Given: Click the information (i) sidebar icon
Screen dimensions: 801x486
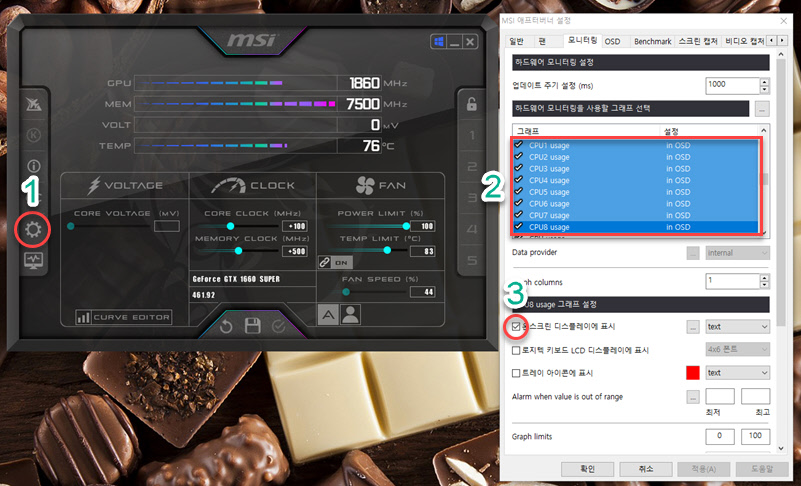Looking at the screenshot, I should [x=34, y=166].
